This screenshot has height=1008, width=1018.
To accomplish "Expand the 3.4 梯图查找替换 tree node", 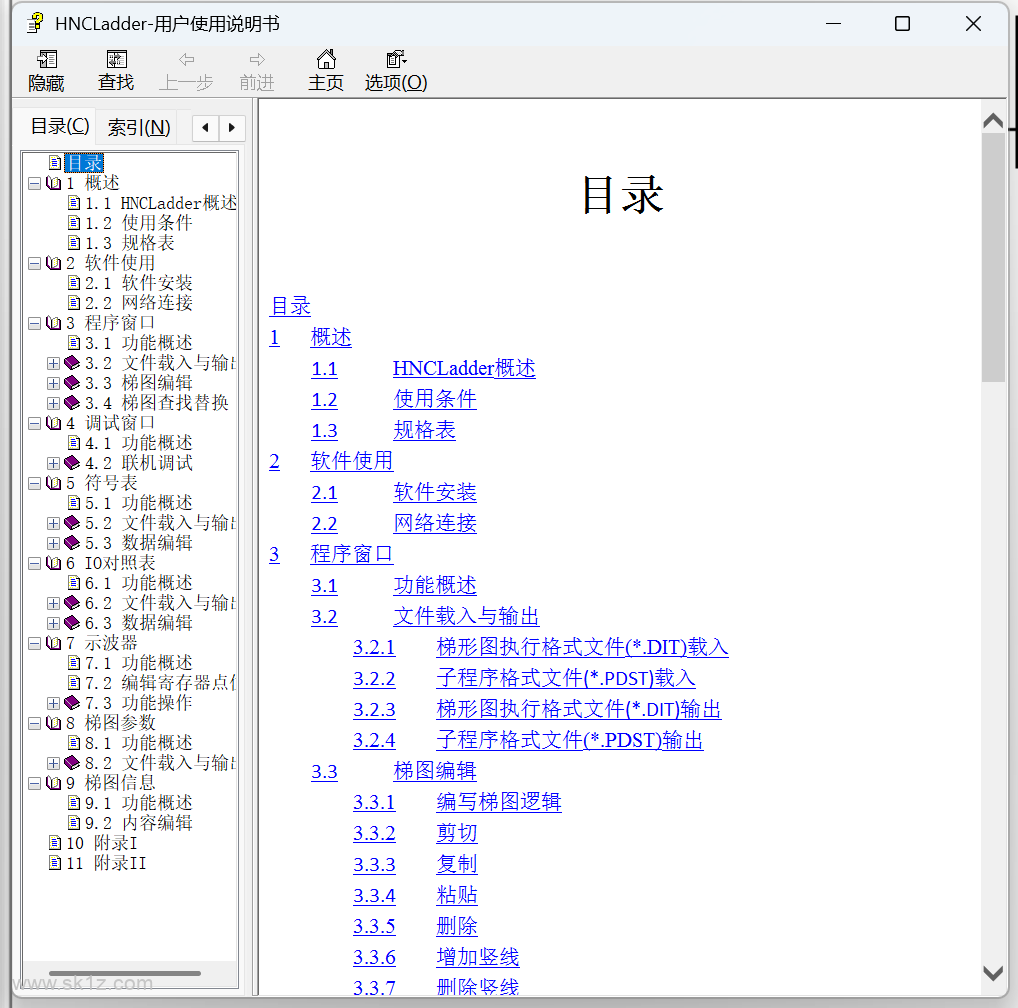I will 54,404.
